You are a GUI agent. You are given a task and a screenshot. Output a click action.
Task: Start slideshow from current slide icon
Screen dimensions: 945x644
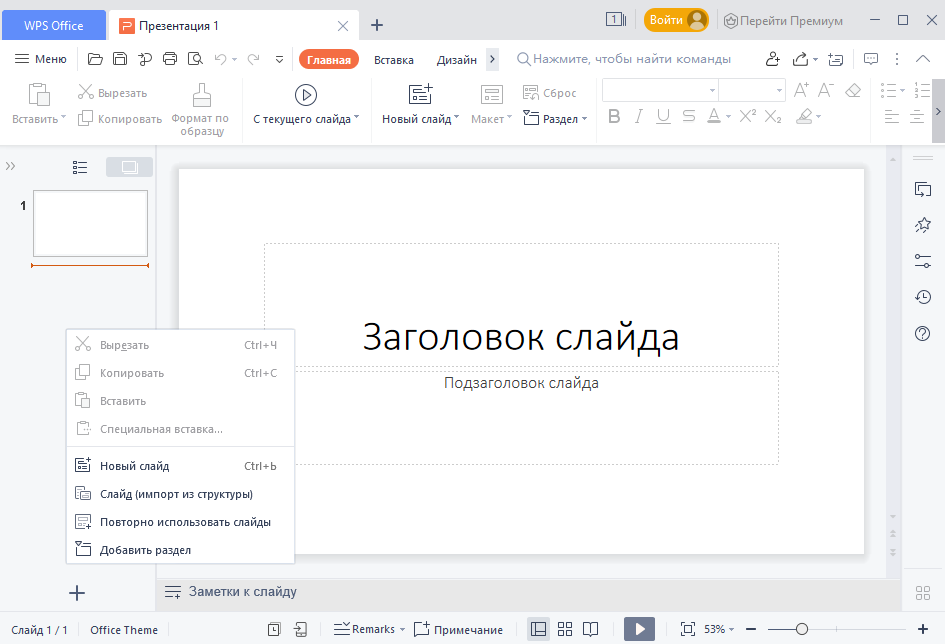click(x=305, y=95)
